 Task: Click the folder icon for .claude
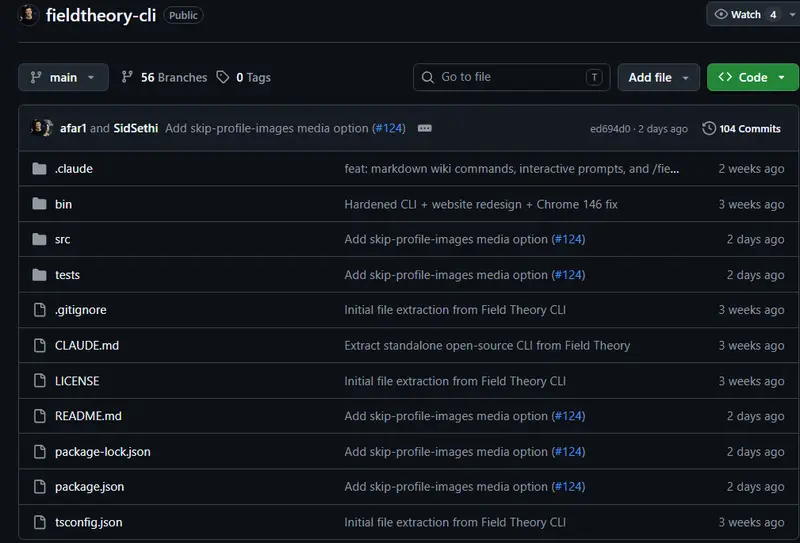[39, 168]
